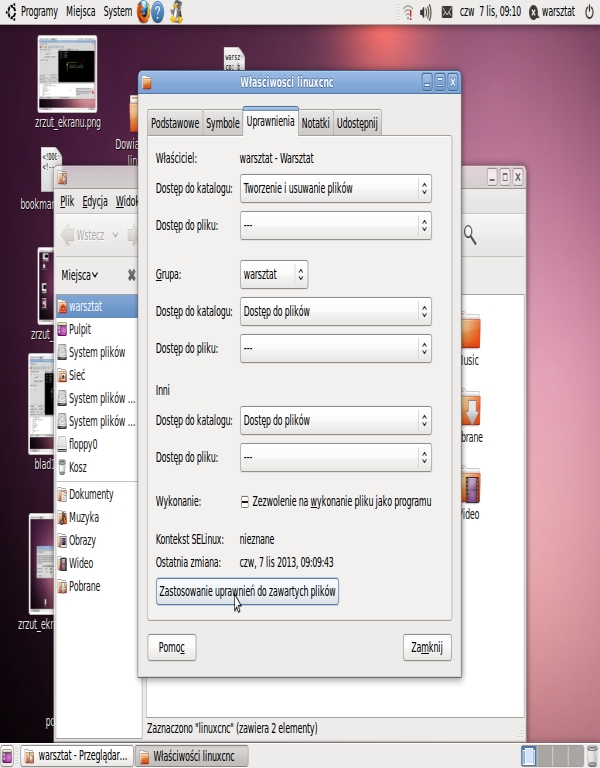Open the help icon in top panel
This screenshot has width=600, height=768.
point(158,11)
